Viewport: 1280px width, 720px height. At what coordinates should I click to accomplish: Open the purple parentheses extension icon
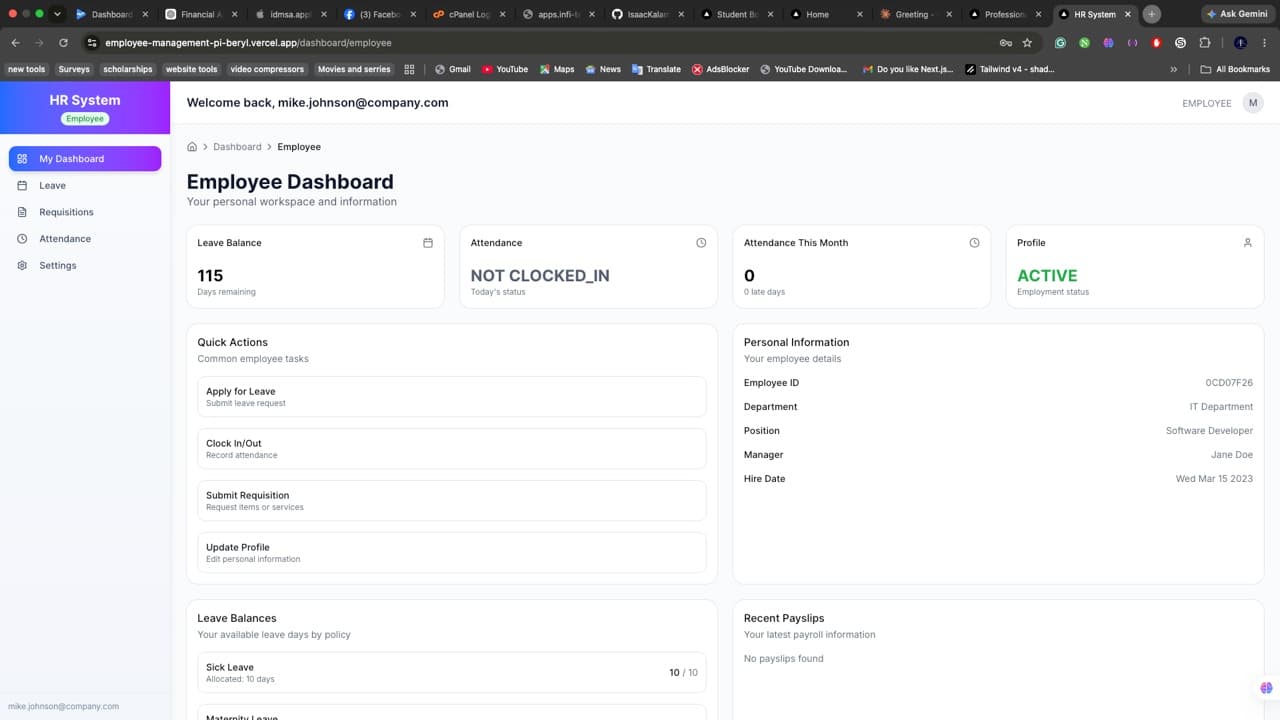point(1132,43)
